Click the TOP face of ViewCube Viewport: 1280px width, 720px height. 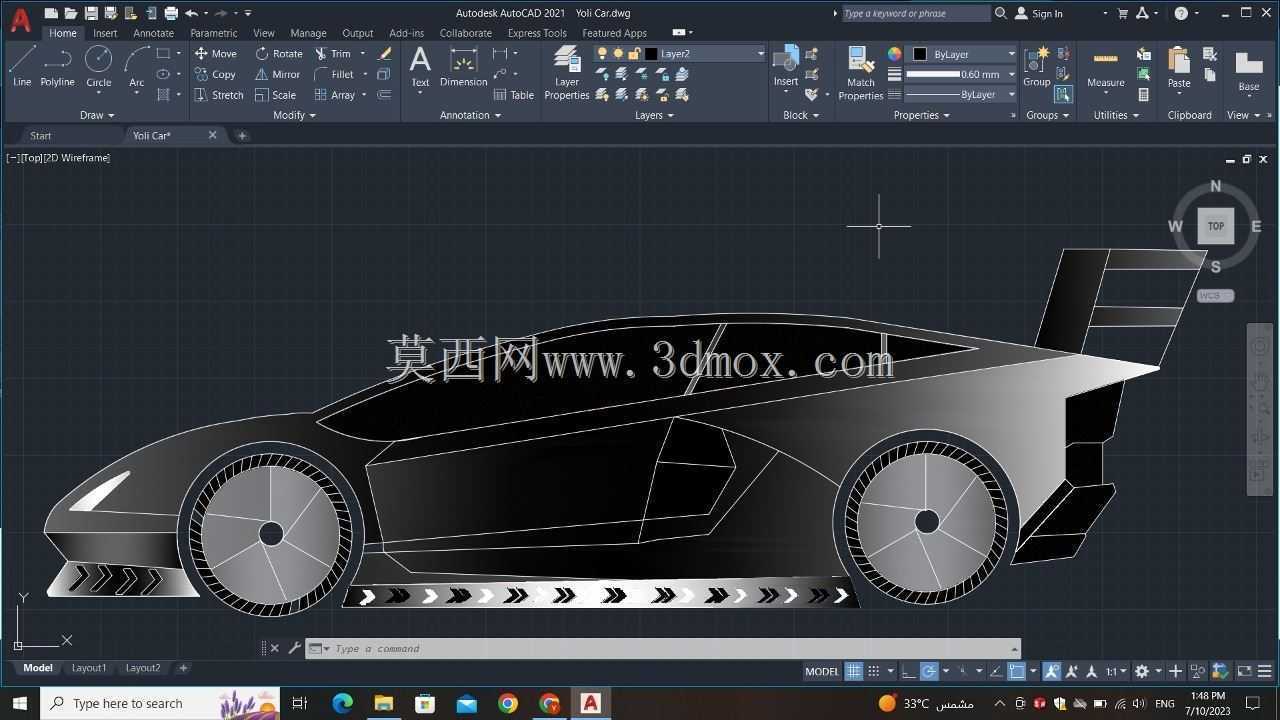(1215, 226)
